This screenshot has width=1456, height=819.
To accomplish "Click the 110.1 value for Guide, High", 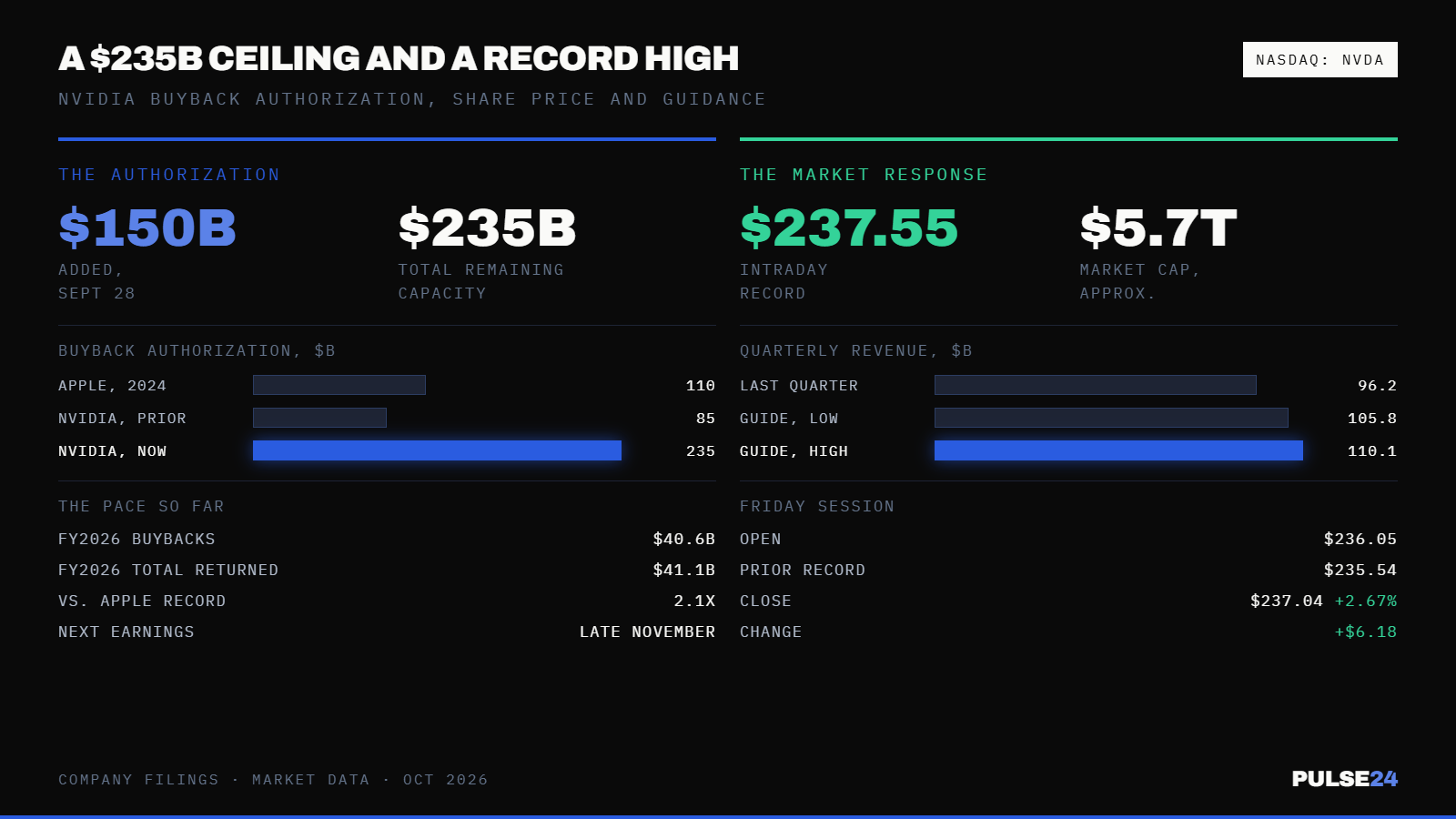I will point(1372,451).
